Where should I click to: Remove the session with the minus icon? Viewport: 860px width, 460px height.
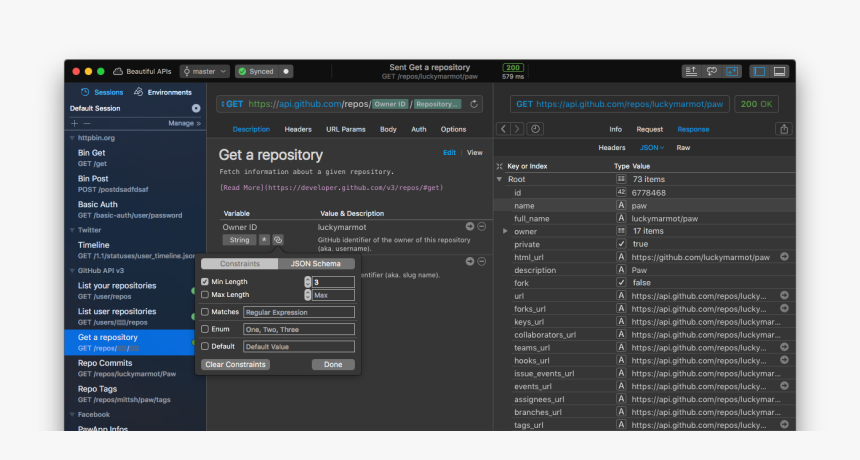87,123
